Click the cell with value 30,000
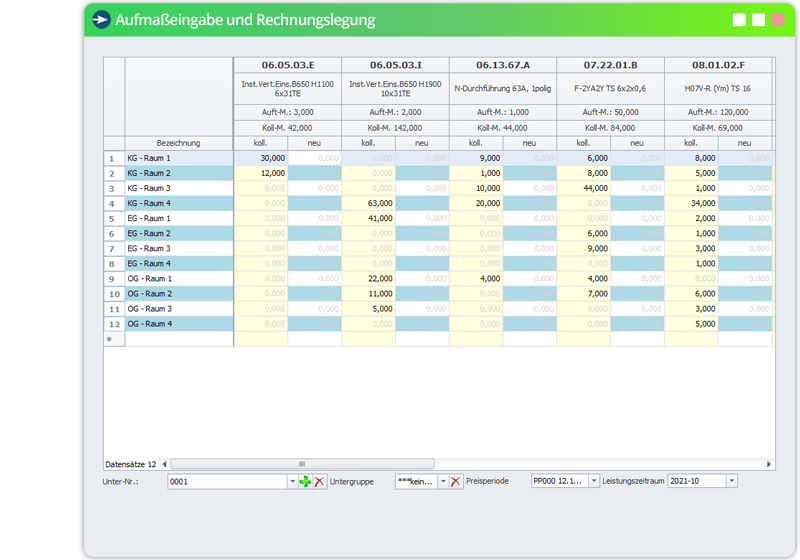This screenshot has width=800, height=560. (x=261, y=158)
